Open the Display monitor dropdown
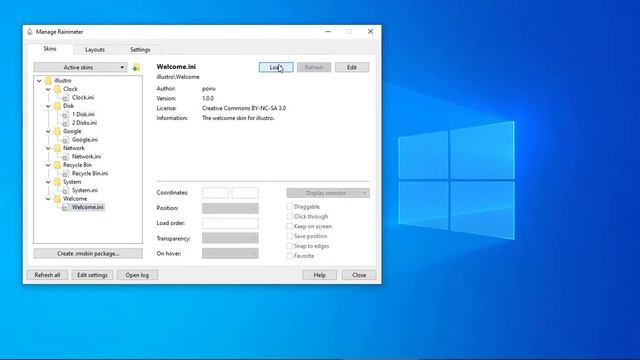 [x=328, y=193]
